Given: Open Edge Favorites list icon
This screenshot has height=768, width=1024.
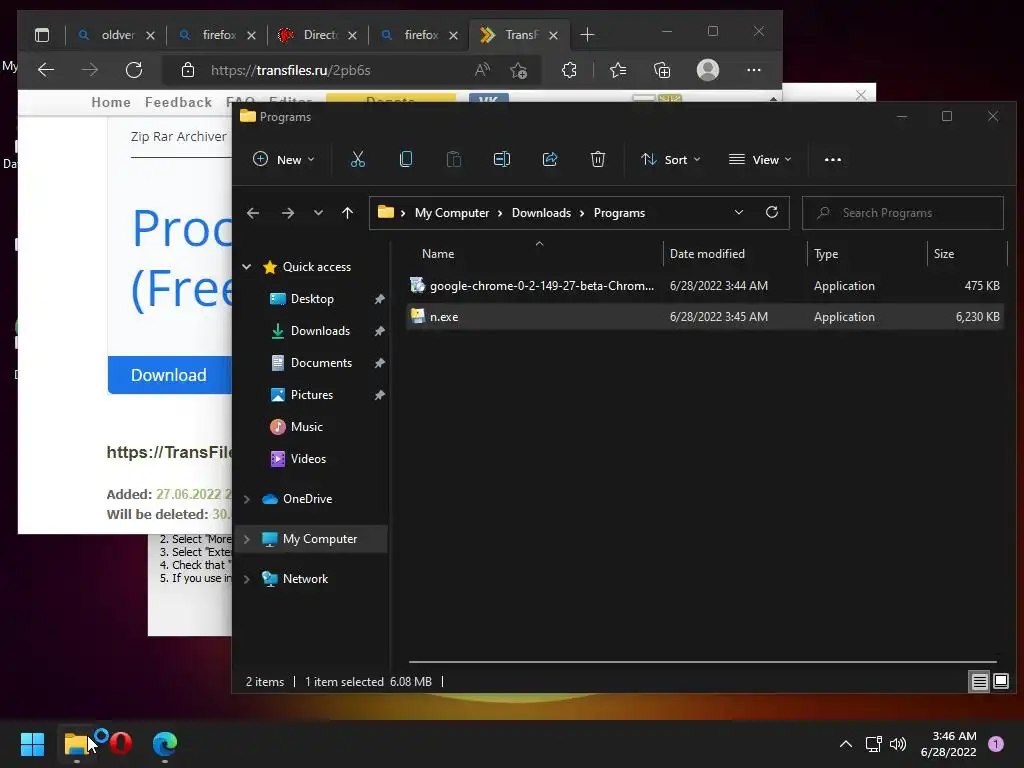Looking at the screenshot, I should pyautogui.click(x=618, y=70).
